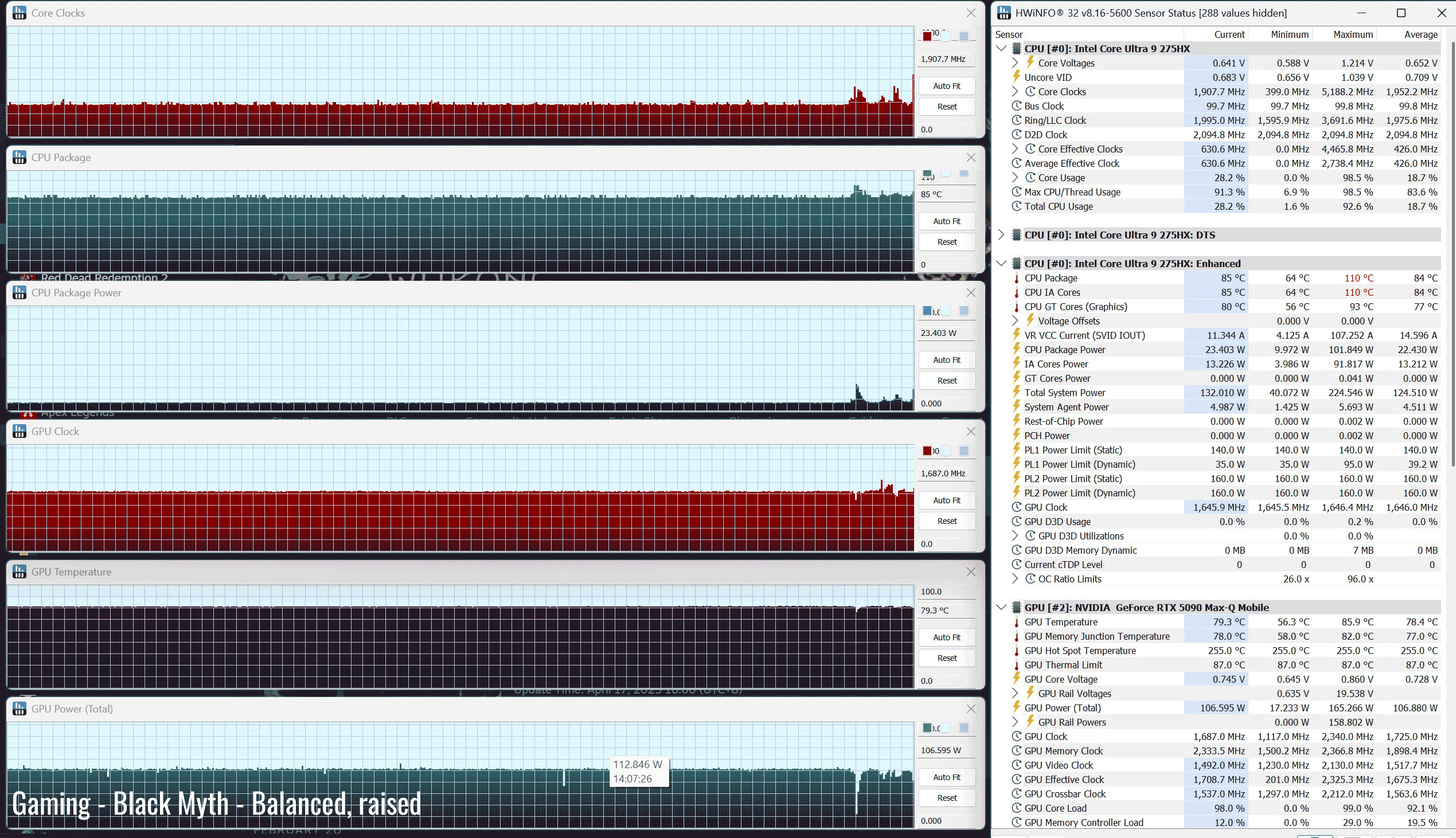Click grid color swatch in GPU Clock graph
Screen dimensions: 1456x838
click(964, 451)
